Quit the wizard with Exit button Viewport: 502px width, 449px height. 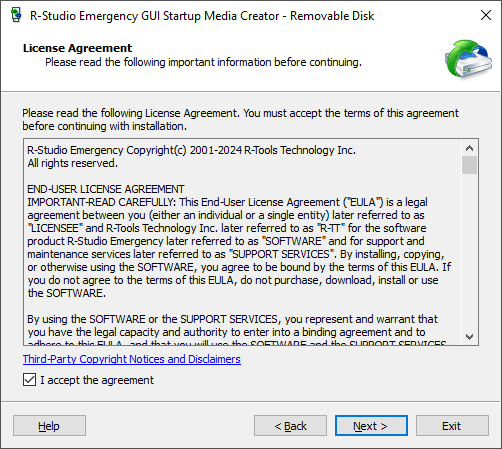pos(452,426)
